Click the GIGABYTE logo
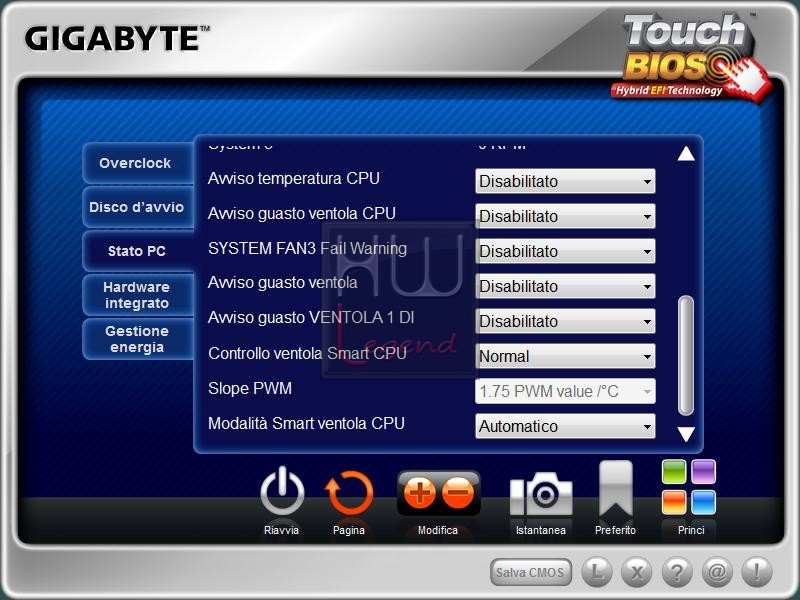 point(117,39)
